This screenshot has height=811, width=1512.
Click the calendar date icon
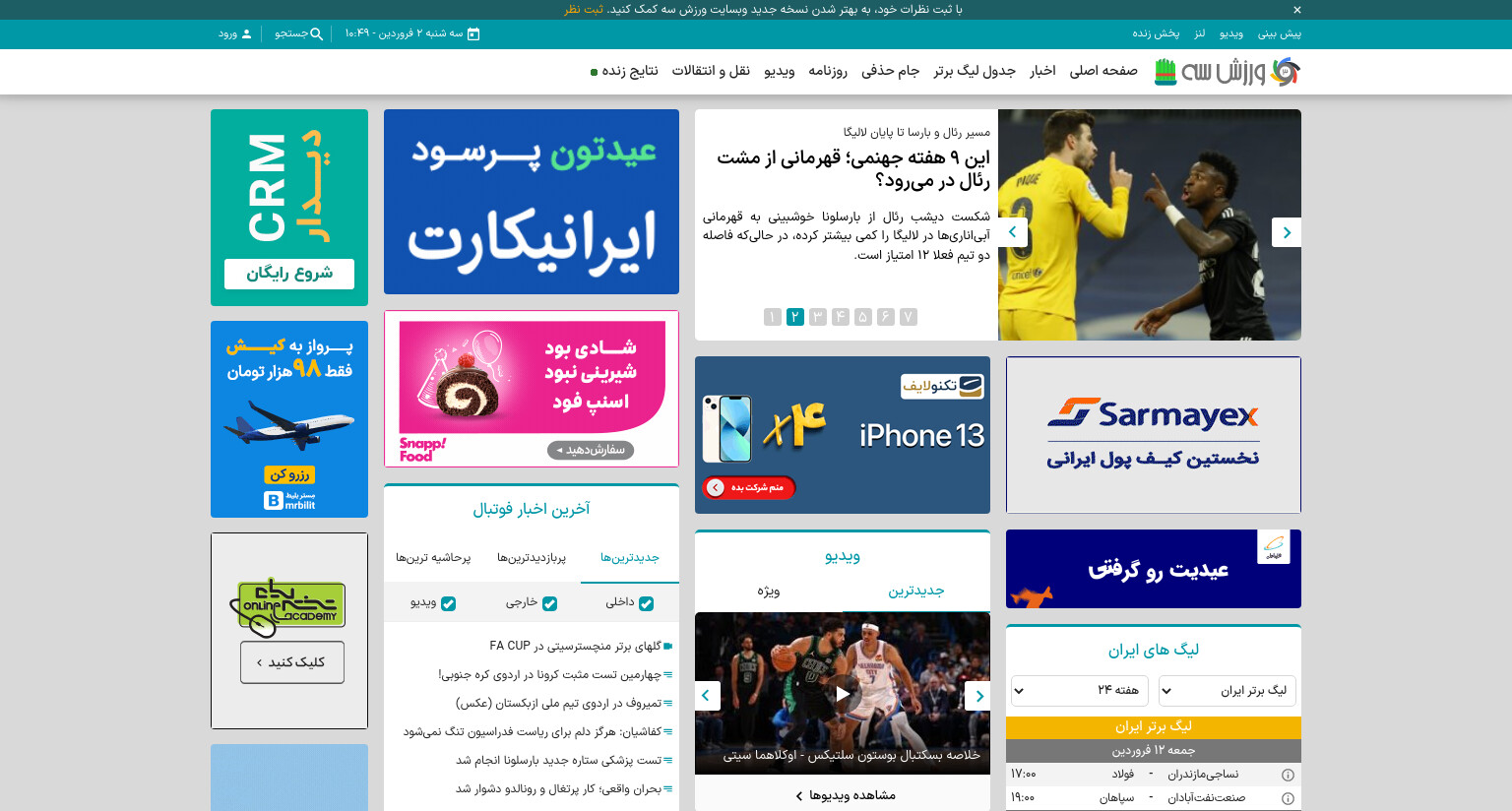473,33
